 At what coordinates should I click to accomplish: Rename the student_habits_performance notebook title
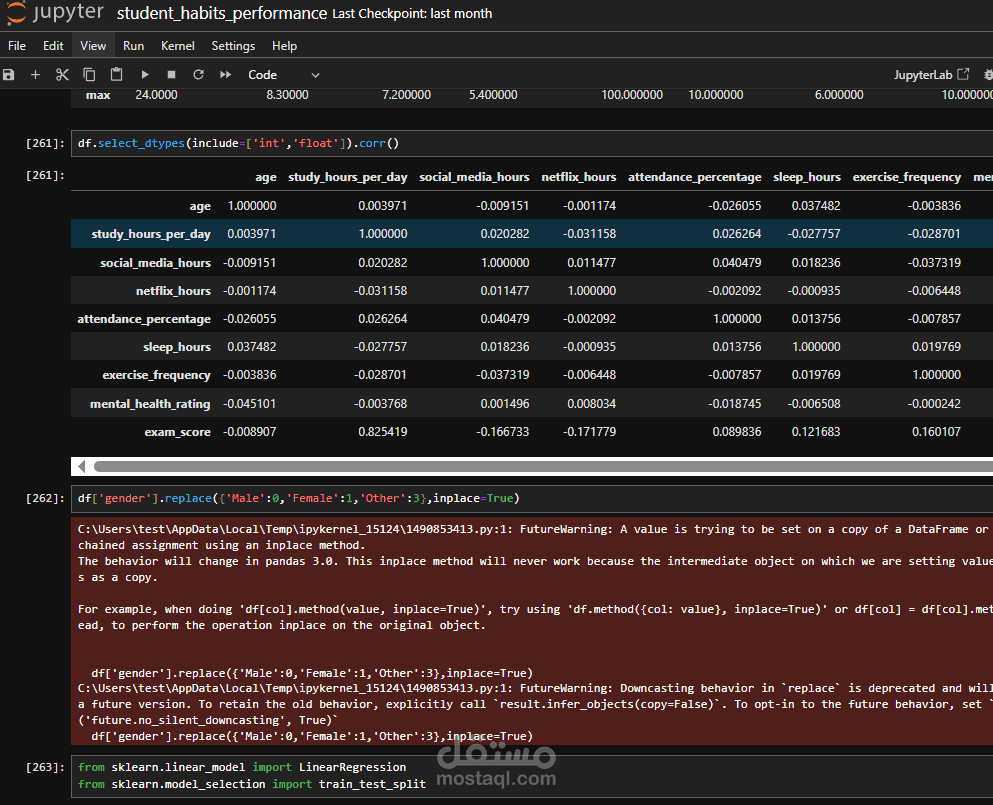222,13
